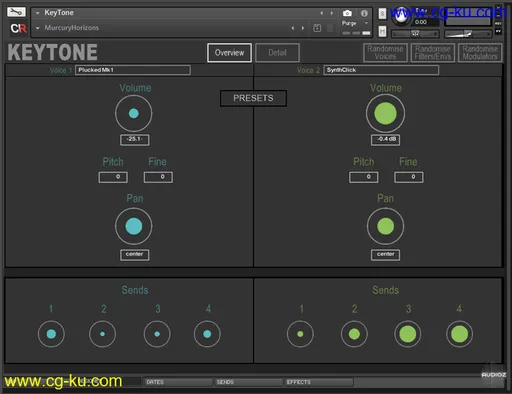This screenshot has height=394, width=512.
Task: Open the PRESETS panel
Action: (x=253, y=98)
